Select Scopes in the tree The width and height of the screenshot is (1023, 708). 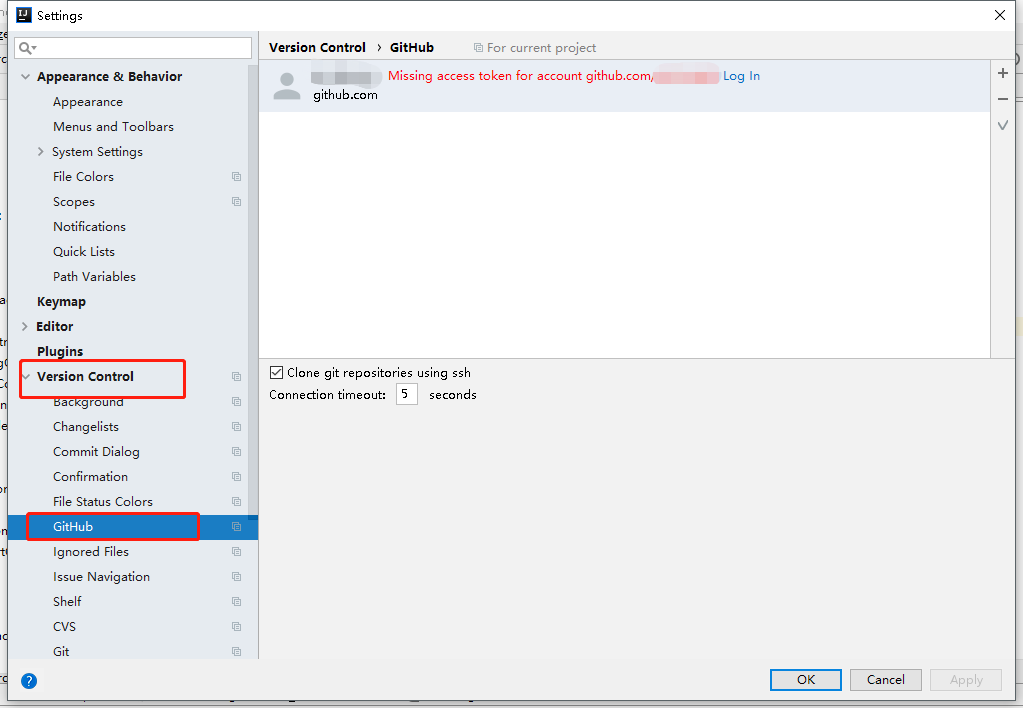point(74,202)
